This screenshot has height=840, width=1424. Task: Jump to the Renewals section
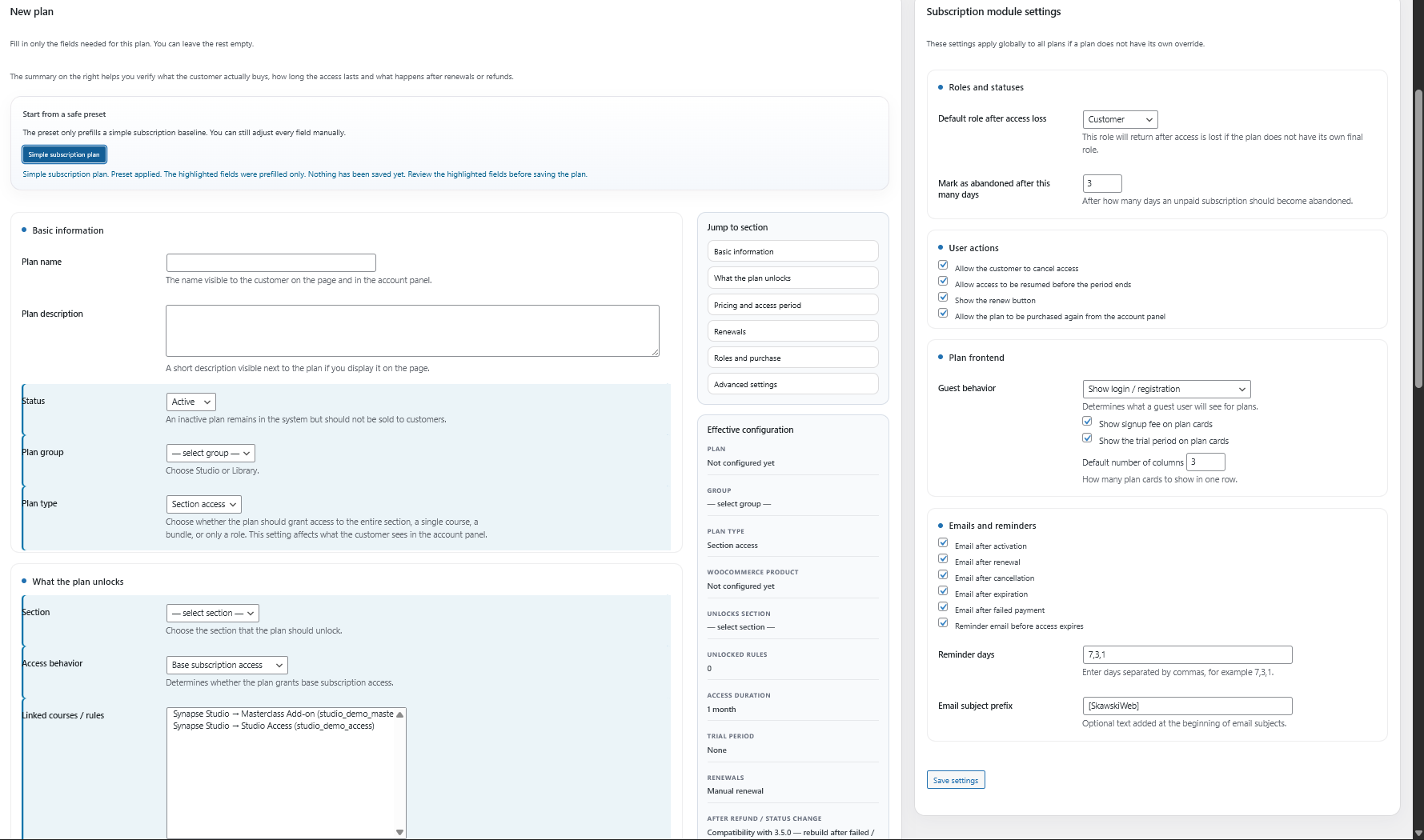click(x=792, y=331)
